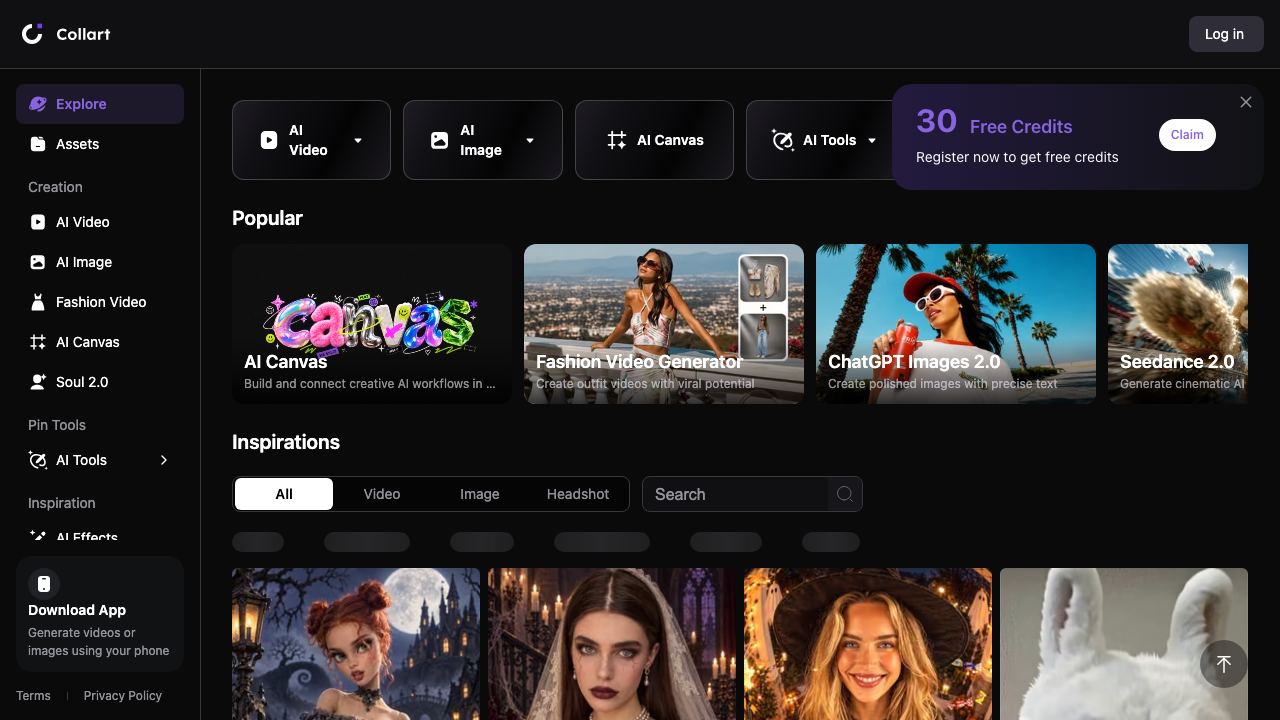Click the top AI Video play icon
This screenshot has height=720, width=1280.
pos(269,140)
